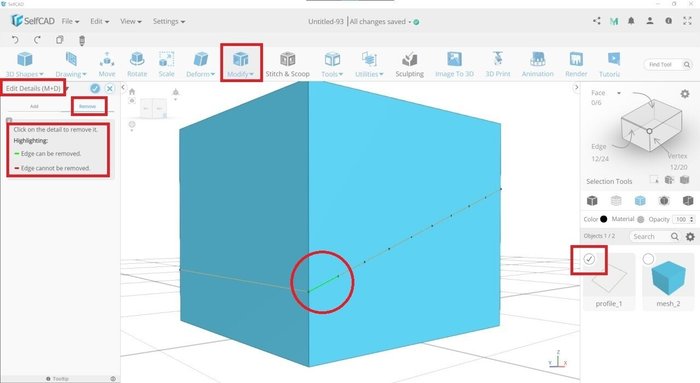
Task: Click the green M icon in header
Action: coord(614,21)
